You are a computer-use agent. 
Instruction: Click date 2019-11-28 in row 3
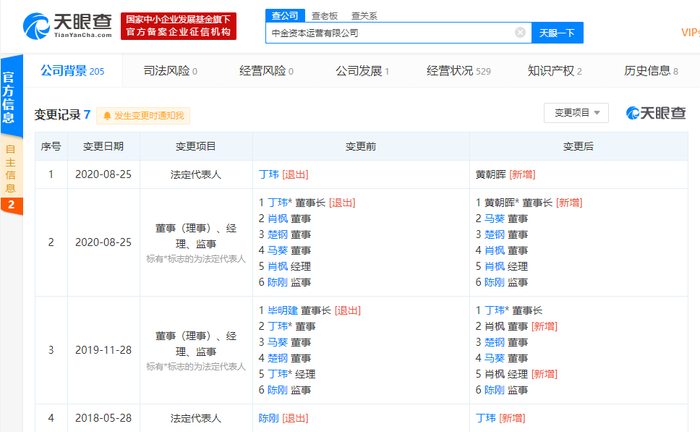tap(103, 350)
